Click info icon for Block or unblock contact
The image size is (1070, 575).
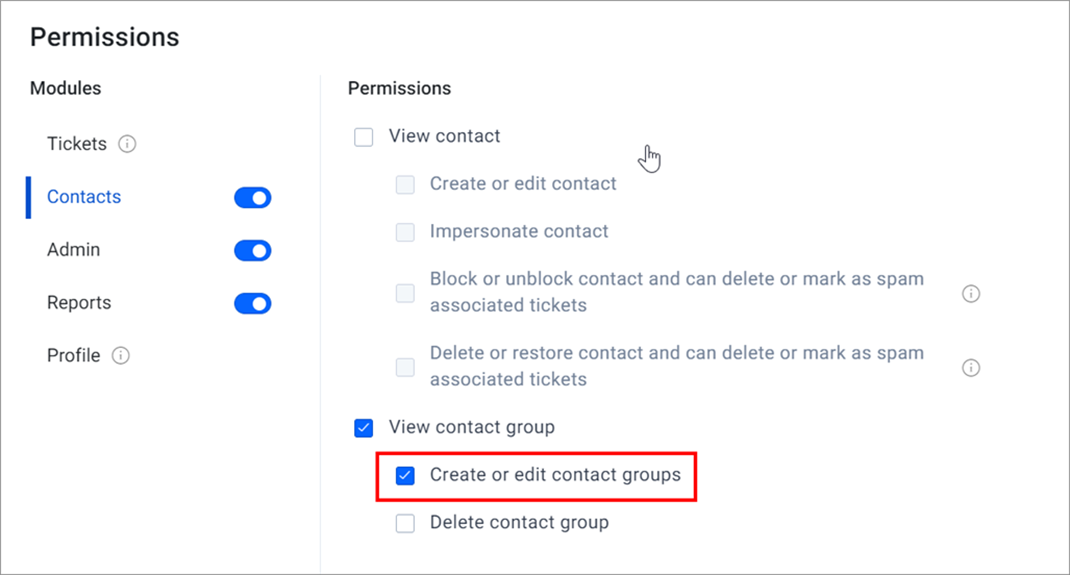[x=971, y=293]
